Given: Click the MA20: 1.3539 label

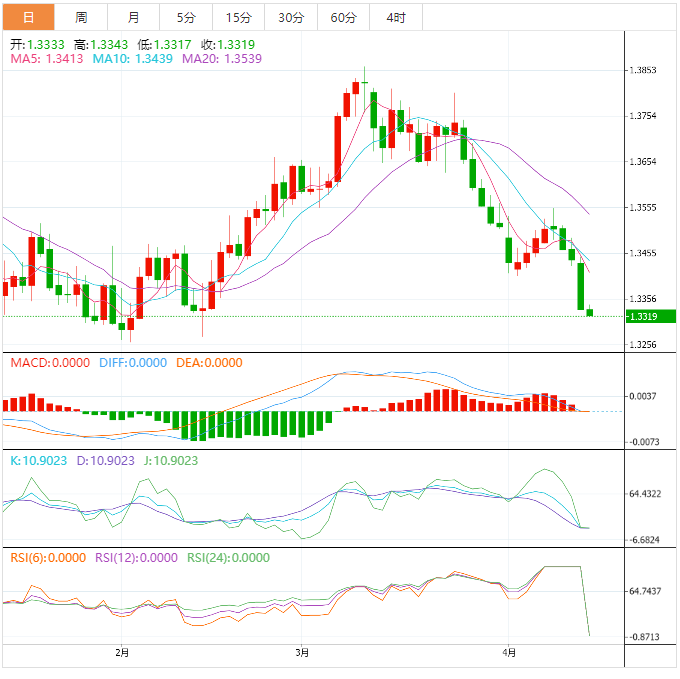Looking at the screenshot, I should pyautogui.click(x=222, y=59).
